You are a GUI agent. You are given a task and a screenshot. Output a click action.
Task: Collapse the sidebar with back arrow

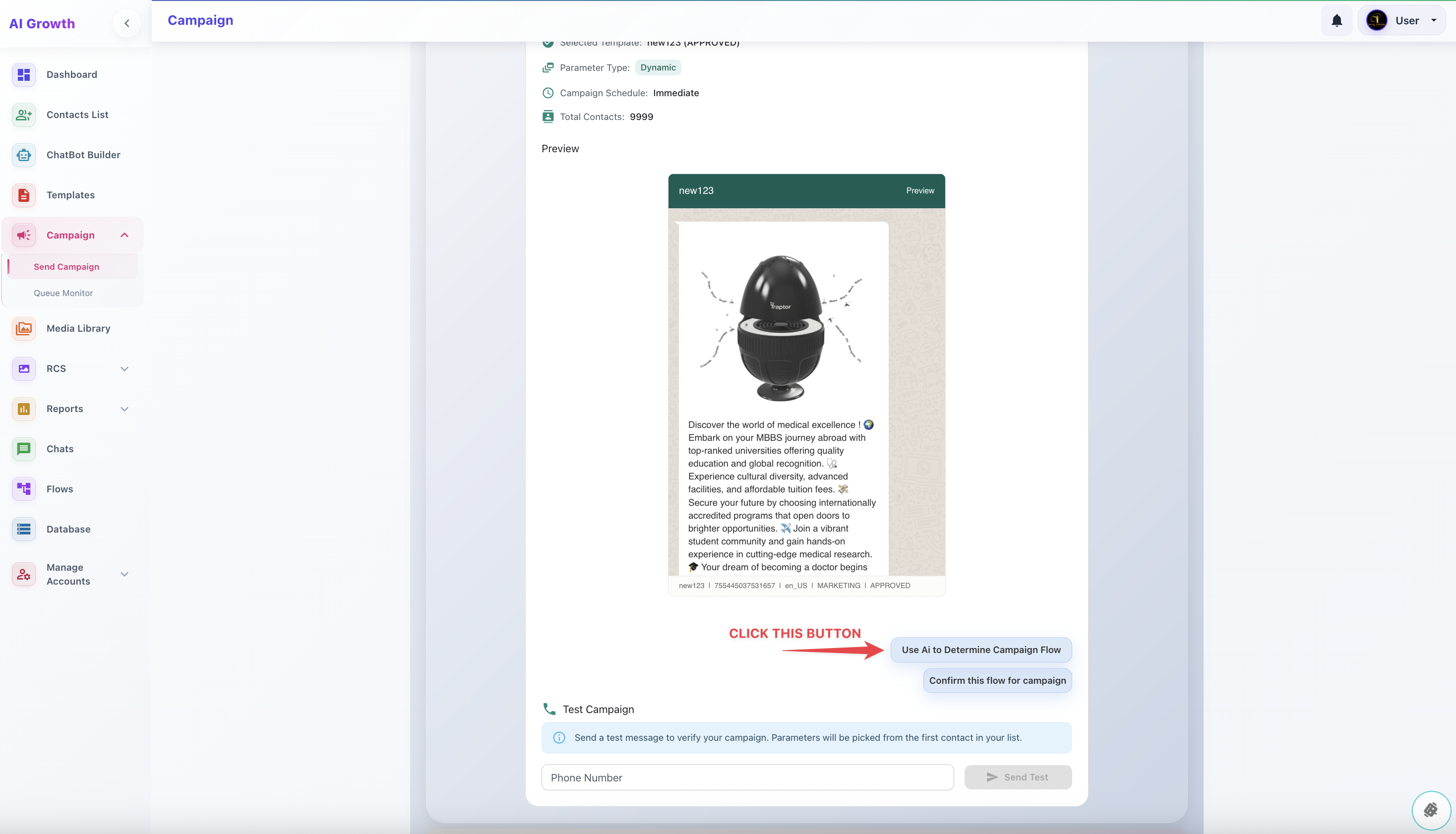[126, 23]
